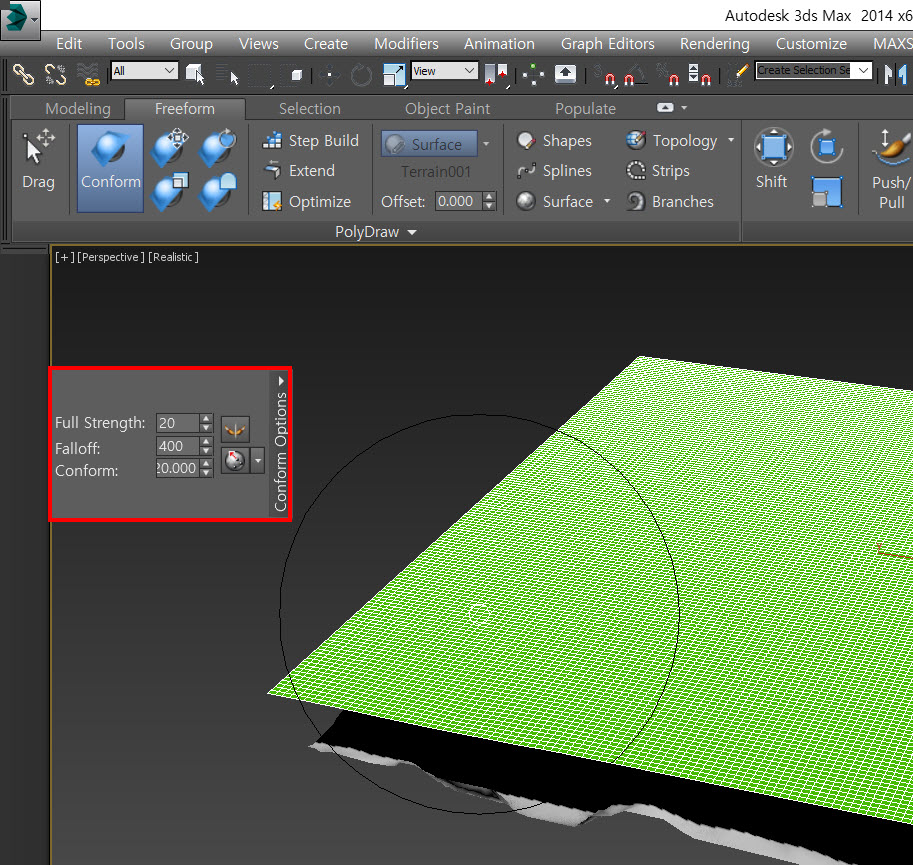Click the Optimize tool
The height and width of the screenshot is (865, 913).
[306, 202]
